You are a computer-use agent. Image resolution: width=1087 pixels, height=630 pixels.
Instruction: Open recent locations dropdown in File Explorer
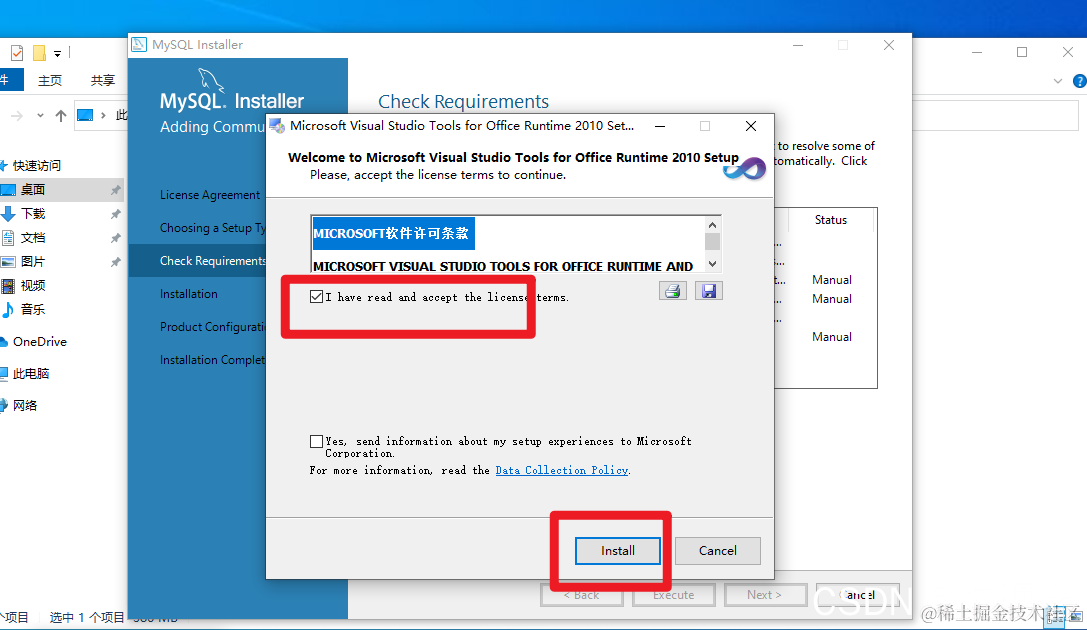pos(40,116)
